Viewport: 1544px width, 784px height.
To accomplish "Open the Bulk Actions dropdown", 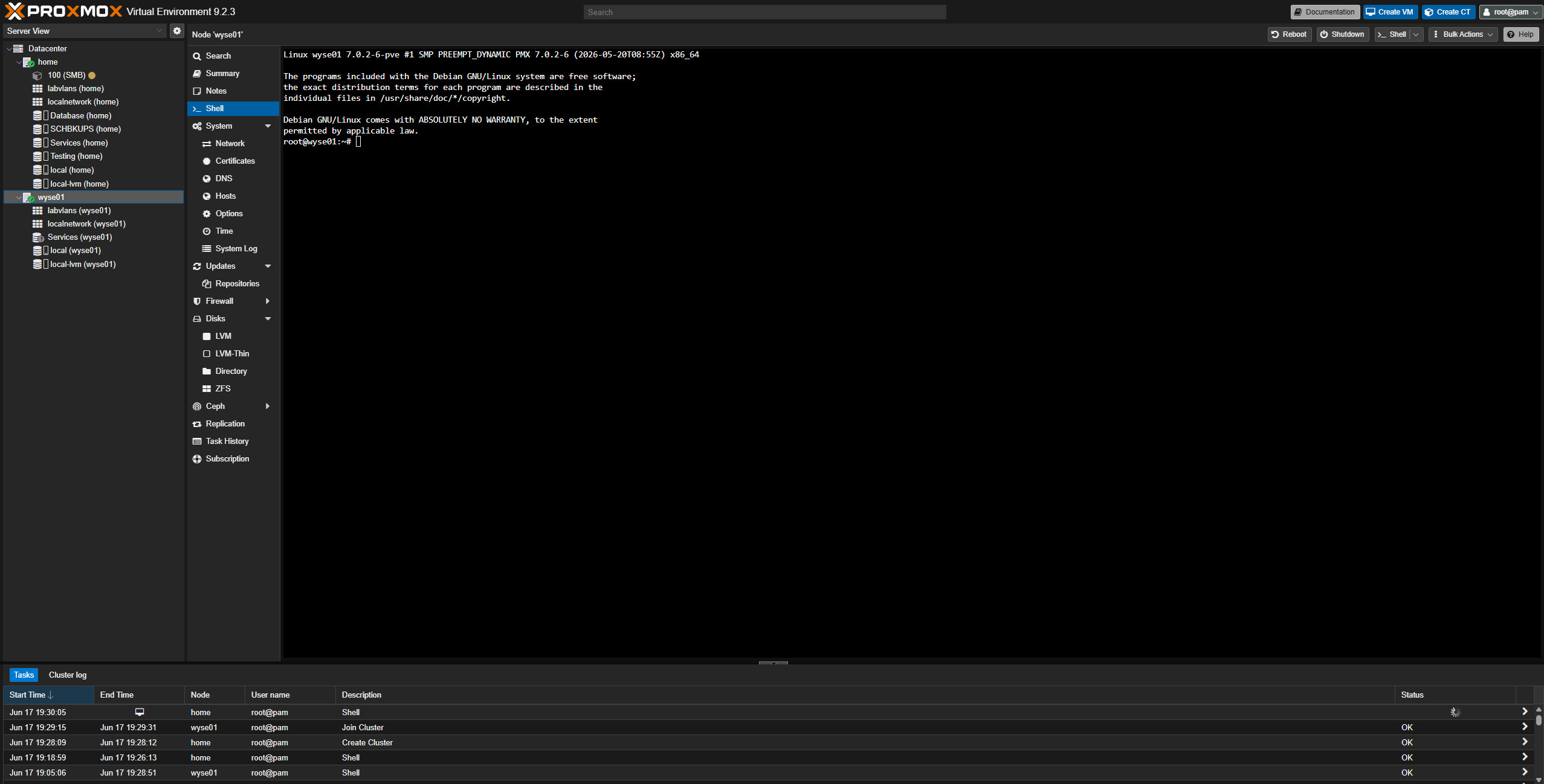I will click(1462, 34).
